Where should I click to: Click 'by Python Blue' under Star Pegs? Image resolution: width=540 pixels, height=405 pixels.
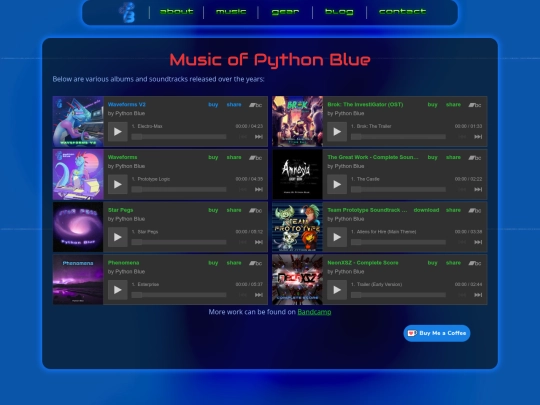[126, 219]
